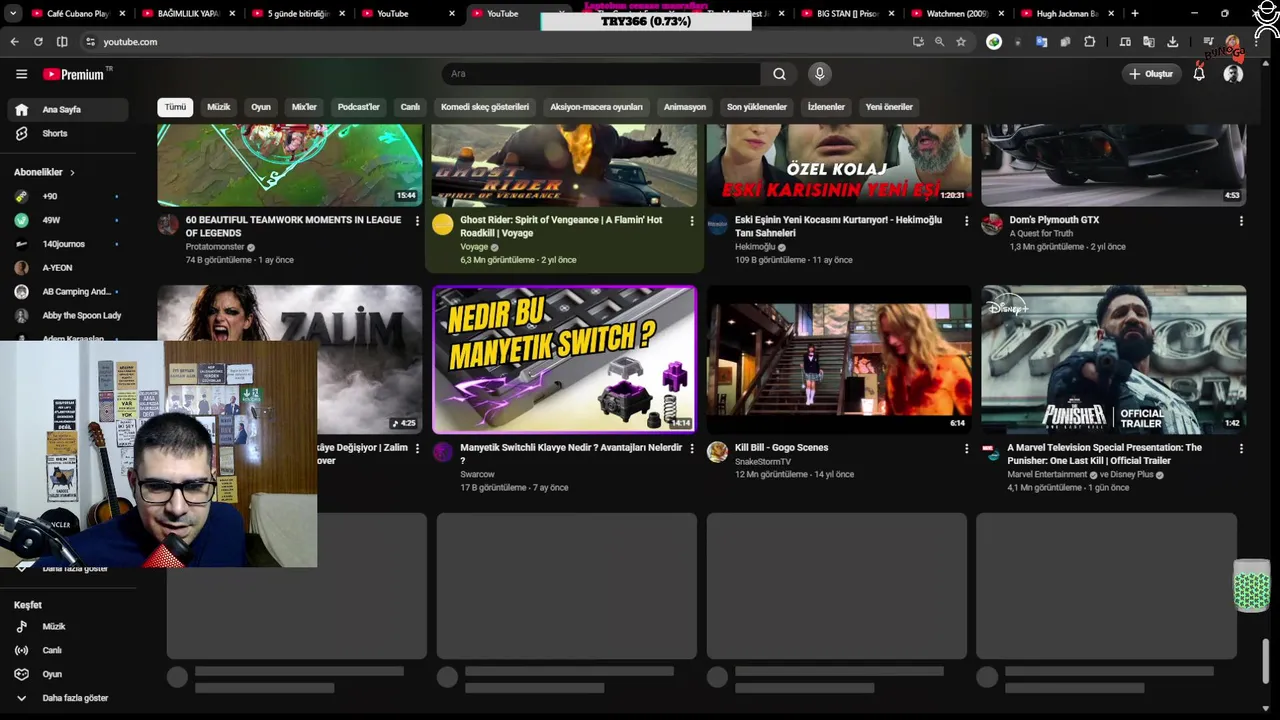Expand the Abonelikler subscriptions chevron
1280x720 pixels.
click(x=72, y=173)
